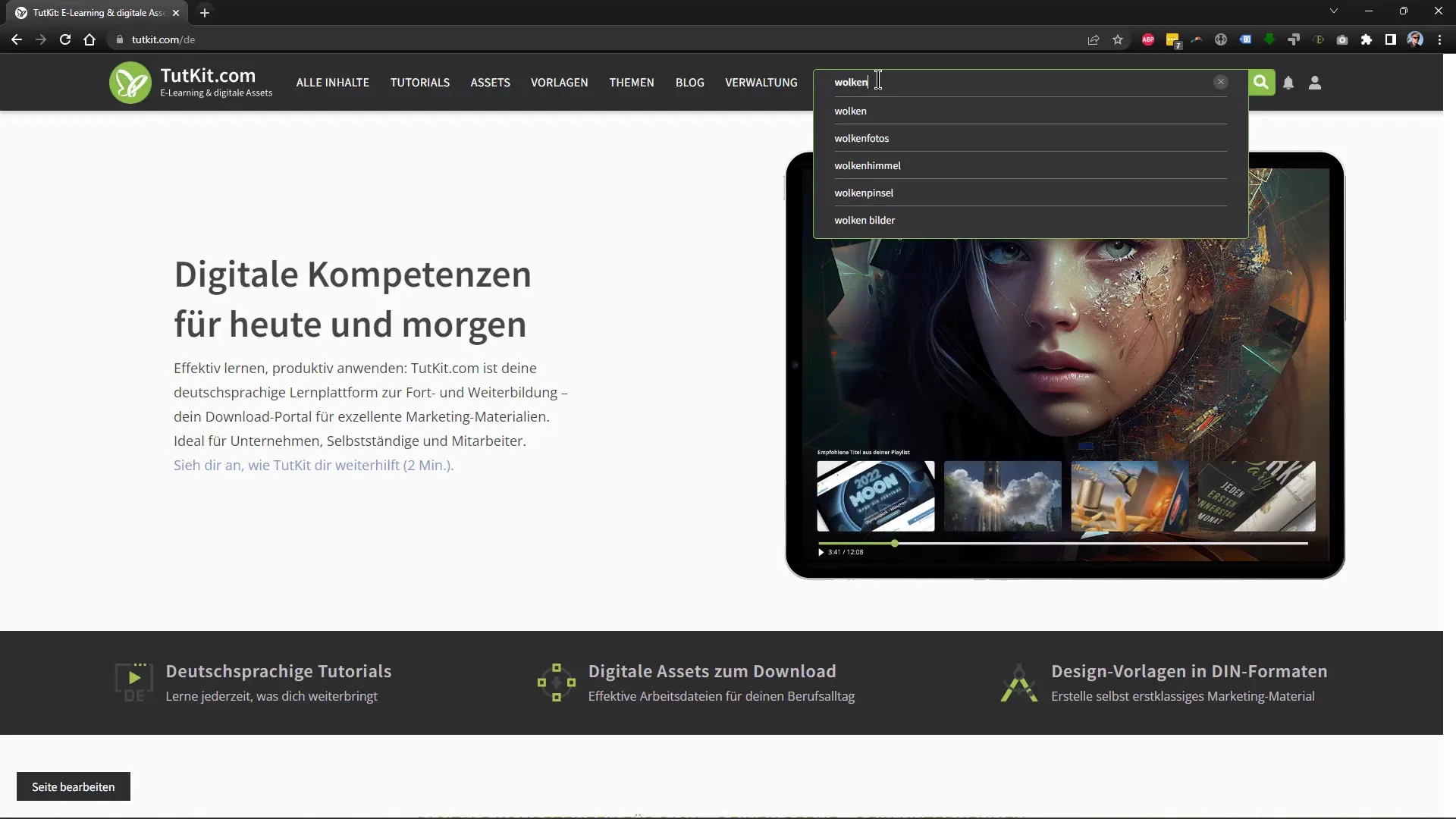Reload the page with the refresh icon
This screenshot has width=1456, height=819.
(65, 39)
